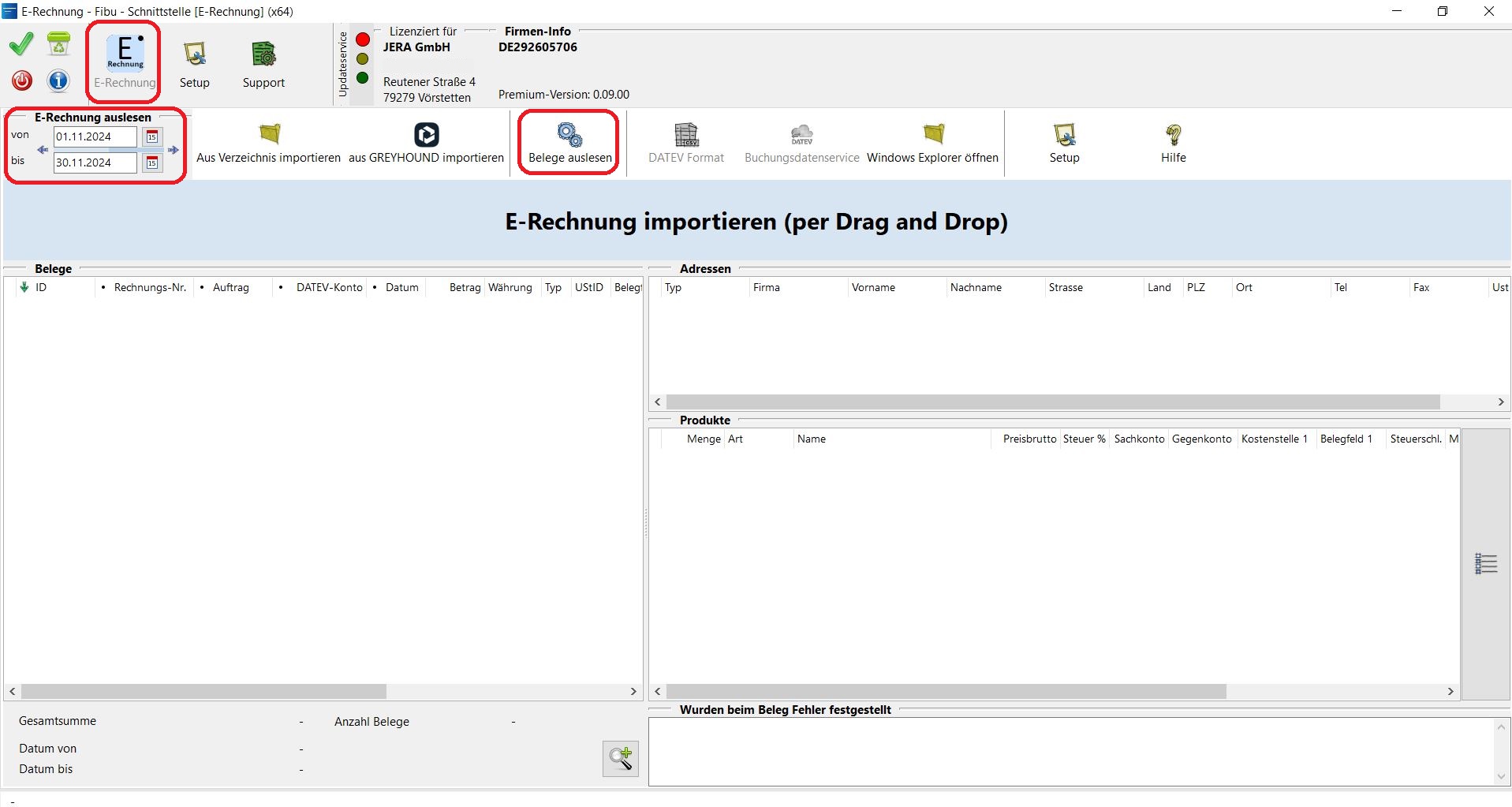Shift date range back with left arrow

pos(43,150)
